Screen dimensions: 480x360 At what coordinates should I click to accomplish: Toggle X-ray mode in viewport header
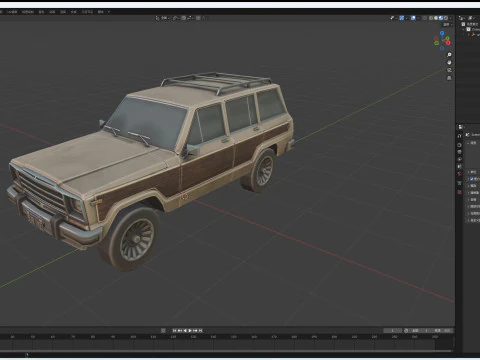tap(424, 18)
